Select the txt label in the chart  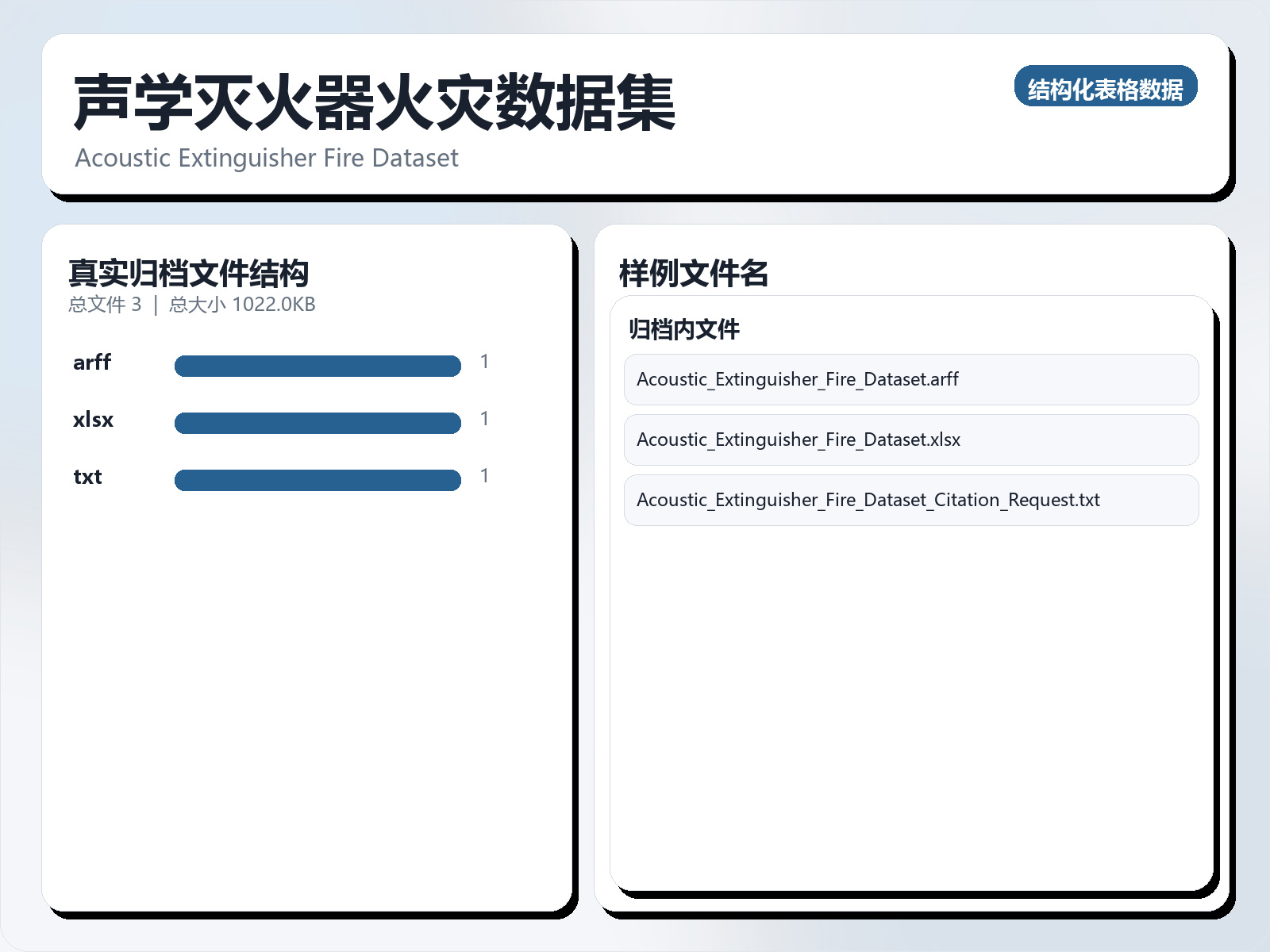(87, 477)
